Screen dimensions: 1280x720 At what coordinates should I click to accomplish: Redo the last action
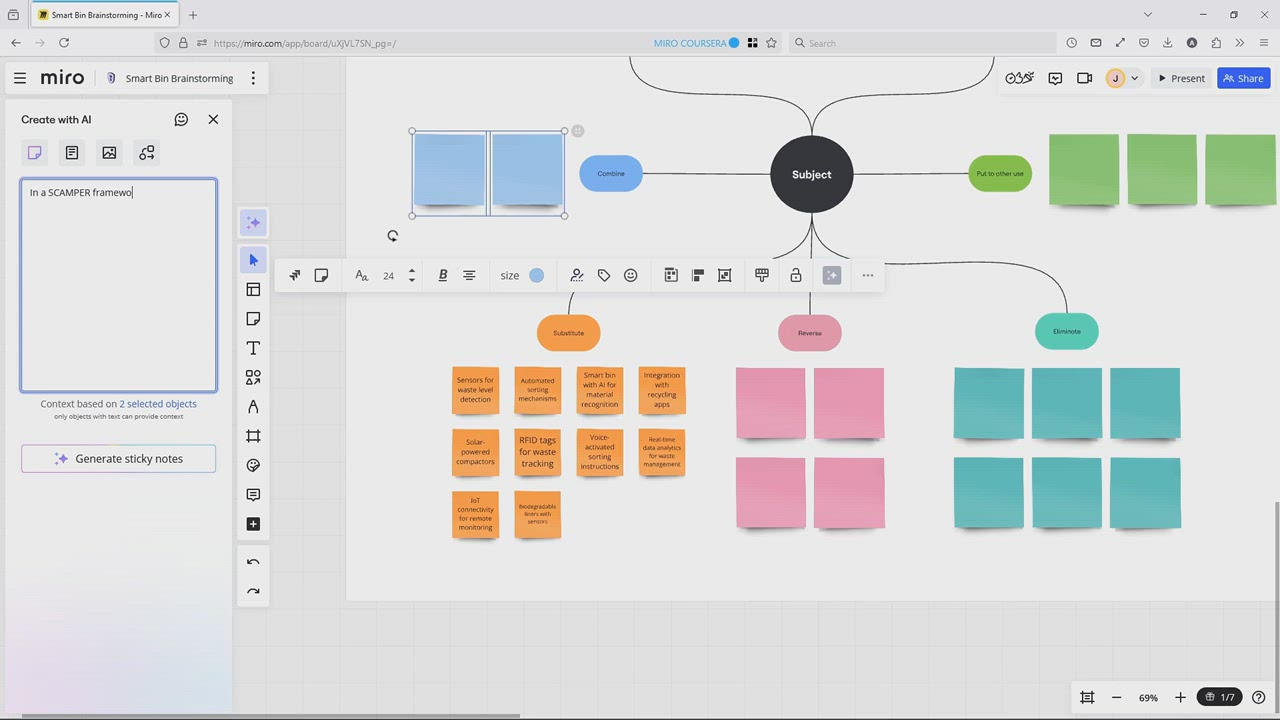[253, 592]
